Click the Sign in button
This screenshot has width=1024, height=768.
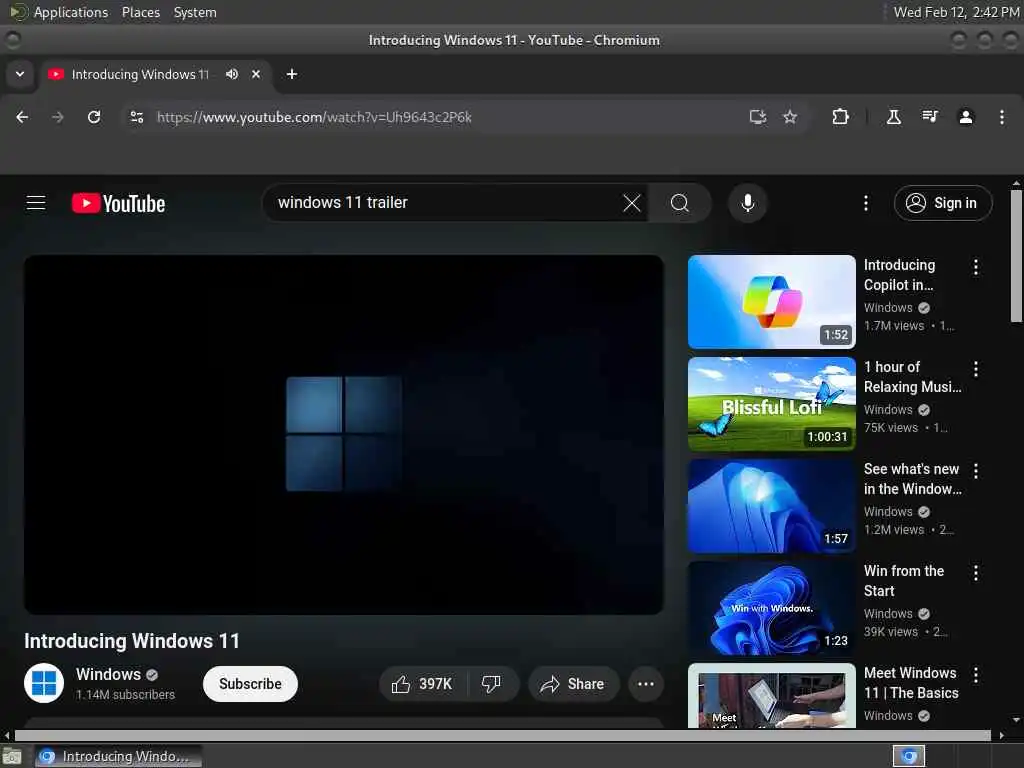943,203
